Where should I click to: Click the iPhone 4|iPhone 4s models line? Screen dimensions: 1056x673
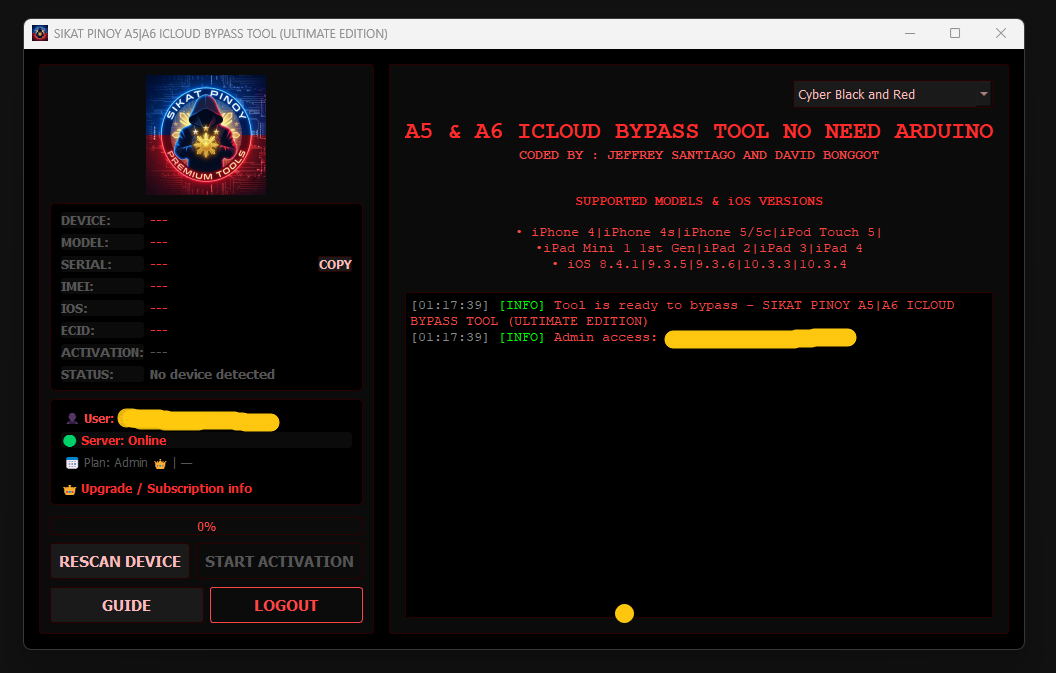(699, 232)
